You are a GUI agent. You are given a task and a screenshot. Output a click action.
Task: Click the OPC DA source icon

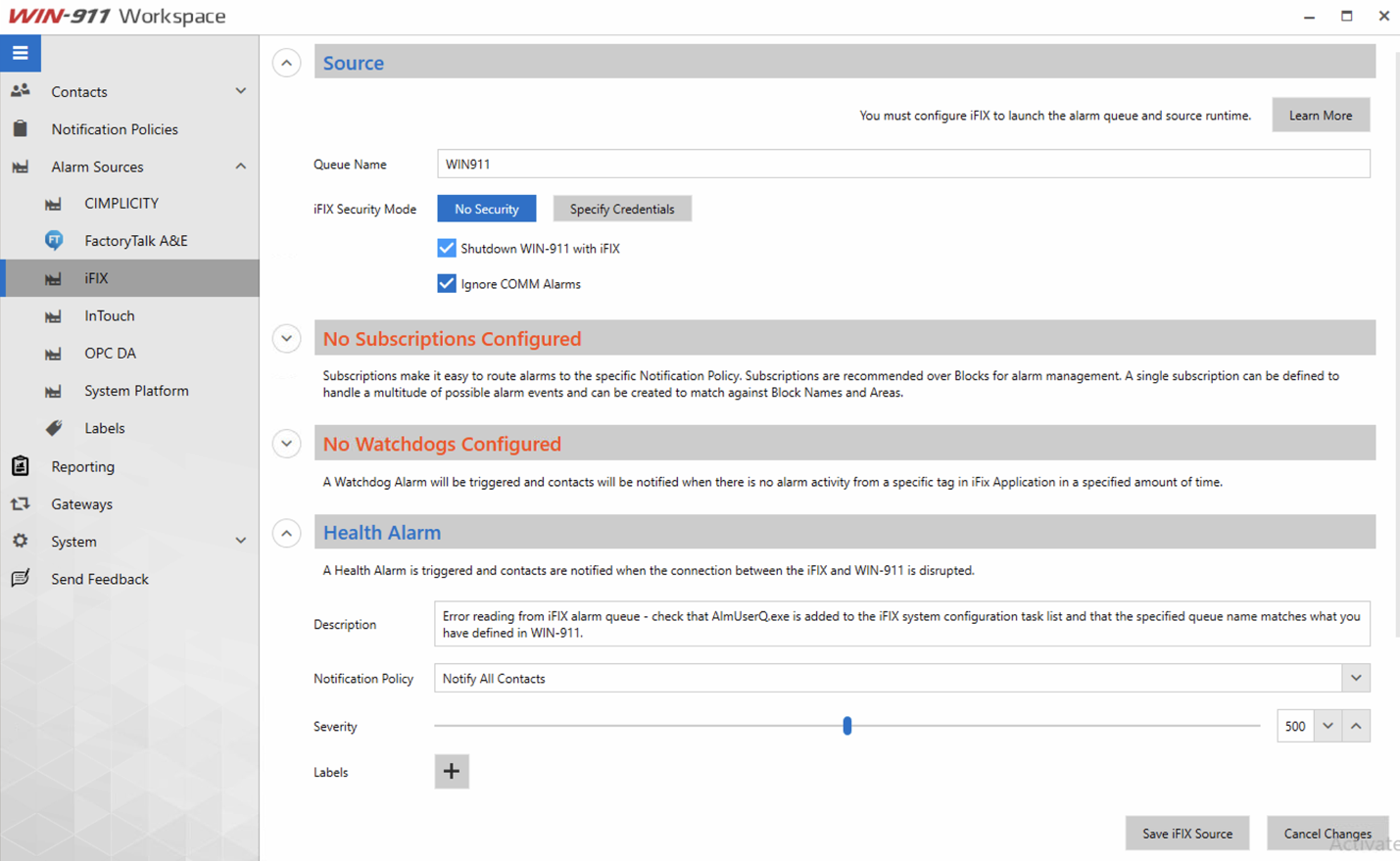[54, 354]
